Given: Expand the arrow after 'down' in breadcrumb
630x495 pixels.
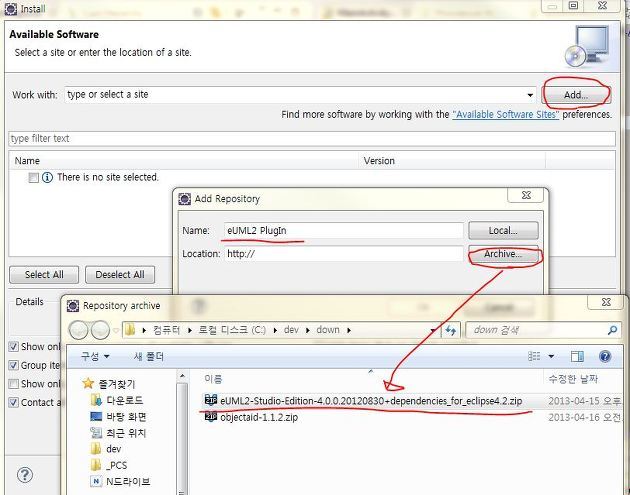Looking at the screenshot, I should point(349,330).
